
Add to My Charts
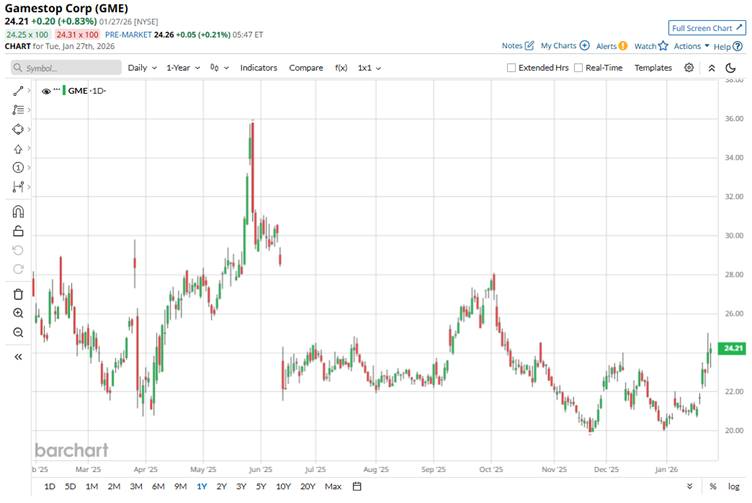565,46
